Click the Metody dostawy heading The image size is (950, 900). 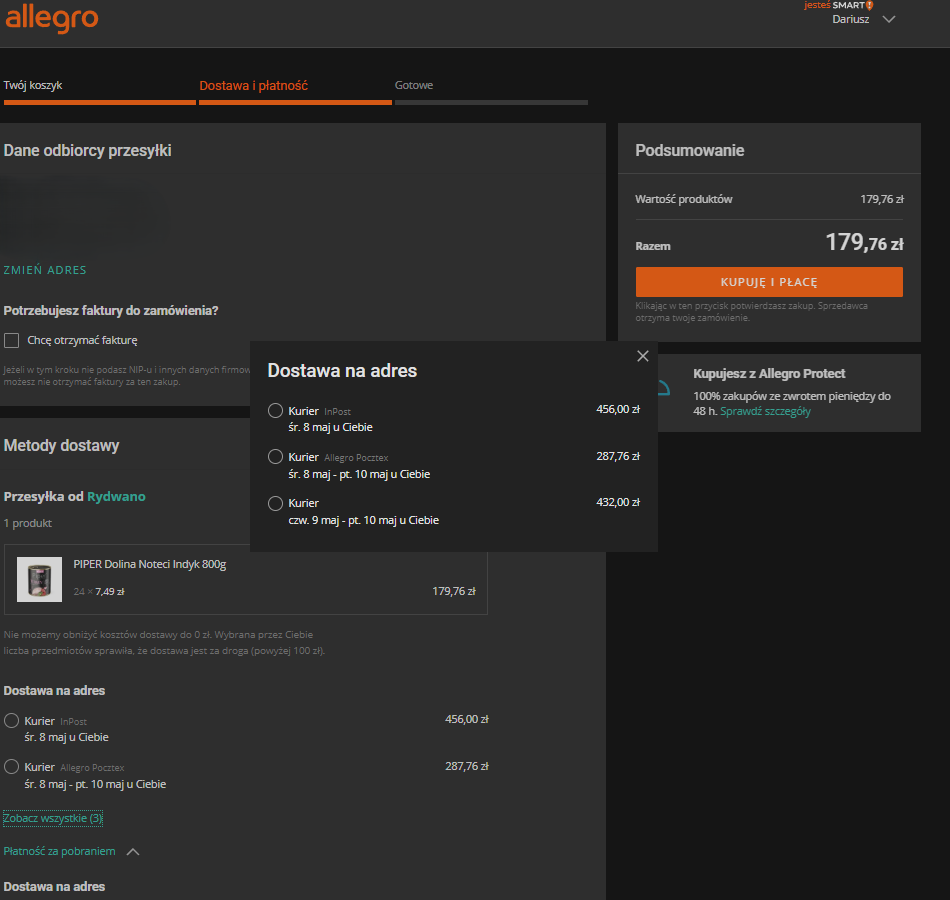coord(61,445)
